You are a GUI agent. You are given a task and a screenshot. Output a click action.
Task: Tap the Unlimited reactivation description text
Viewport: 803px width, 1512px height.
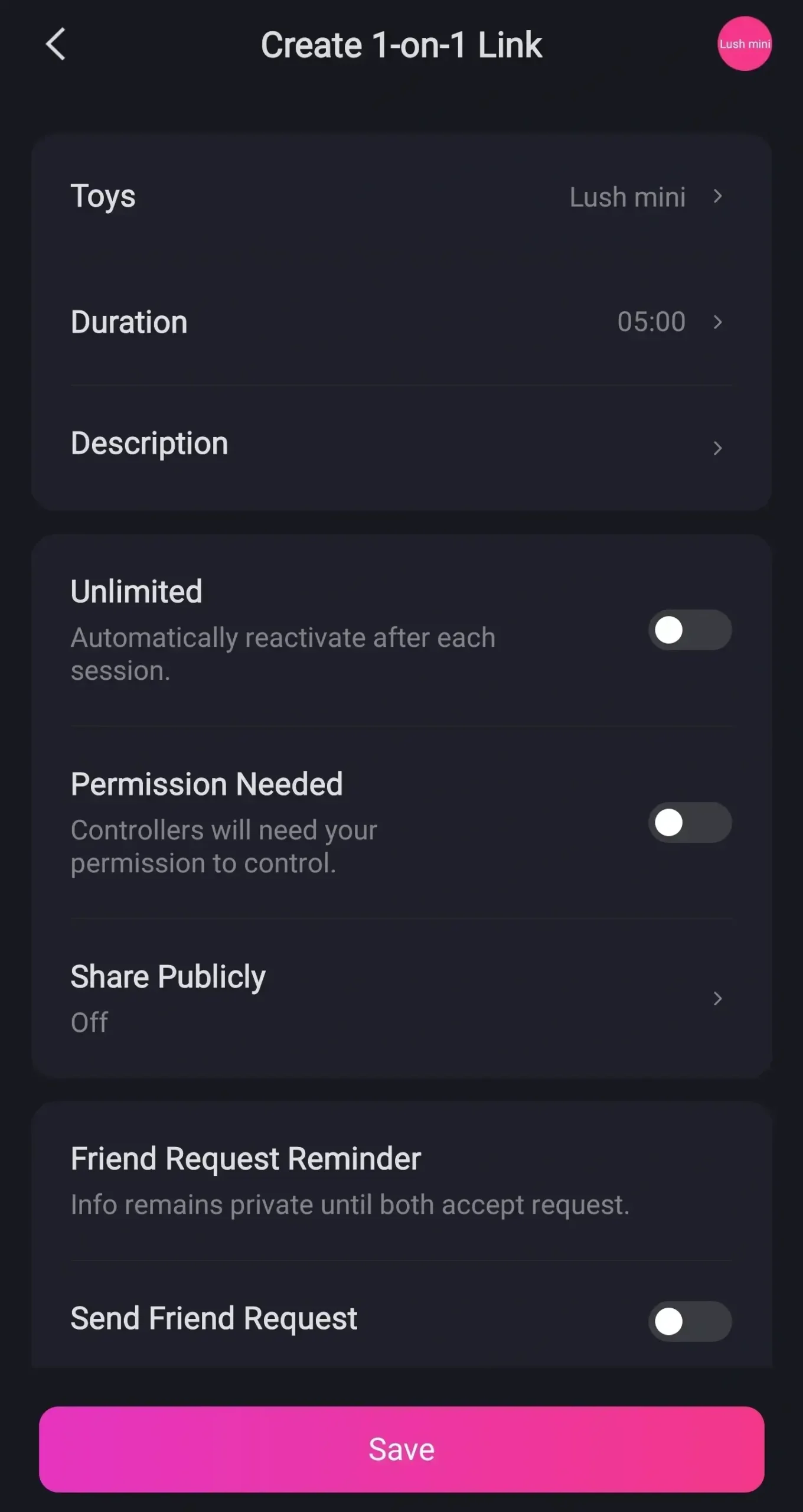(283, 654)
